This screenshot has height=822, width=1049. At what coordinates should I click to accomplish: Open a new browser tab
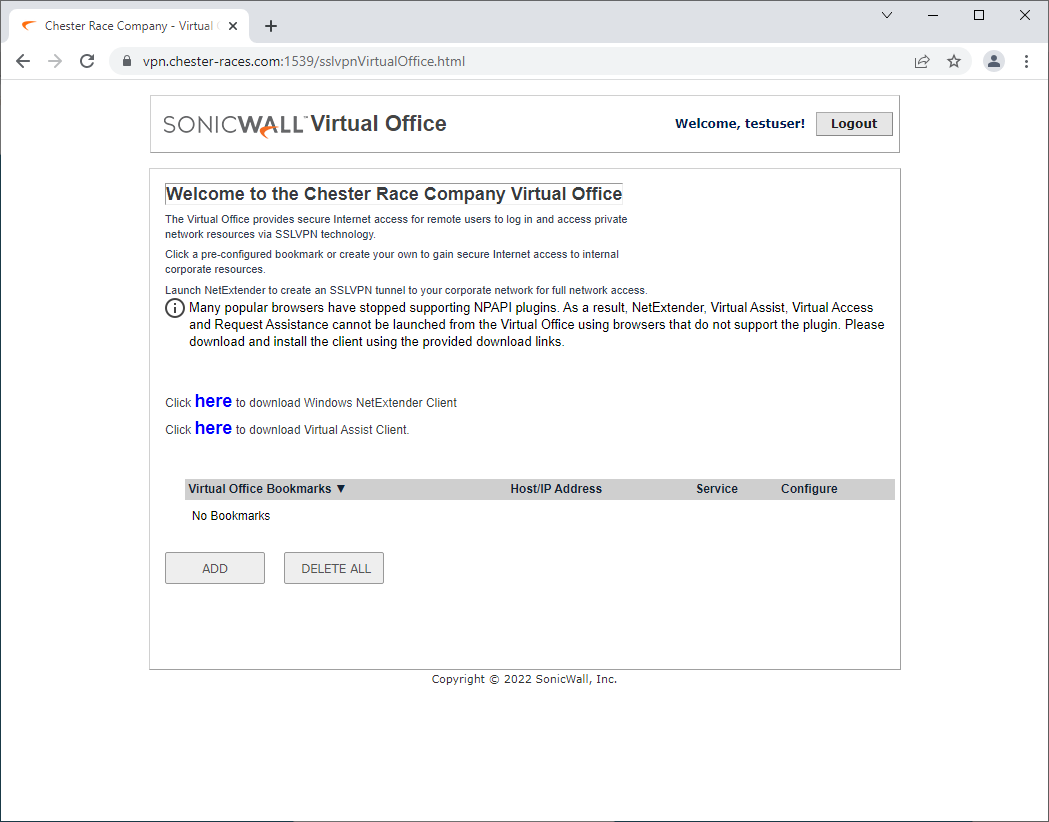(x=271, y=26)
